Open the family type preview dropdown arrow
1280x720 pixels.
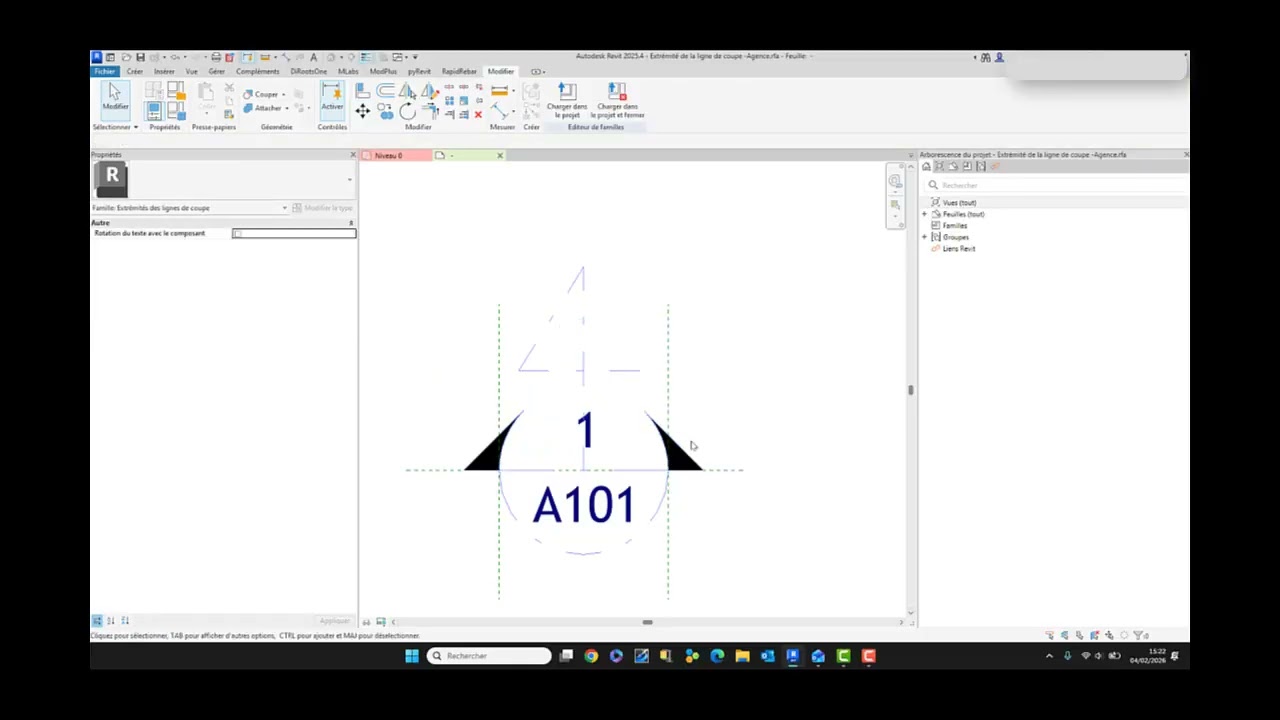tap(349, 180)
